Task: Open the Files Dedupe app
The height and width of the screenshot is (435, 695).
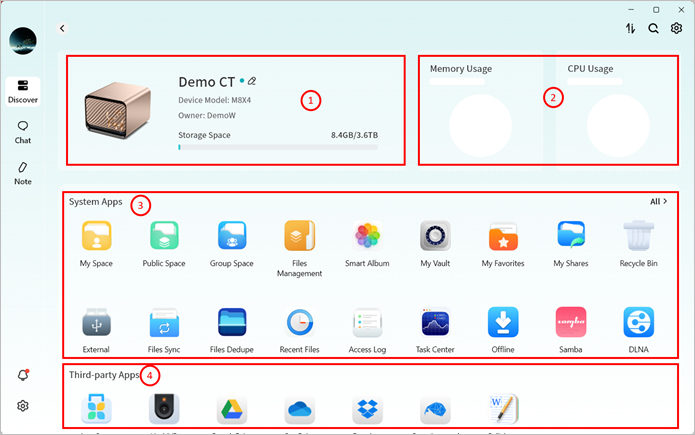Action: 232,323
